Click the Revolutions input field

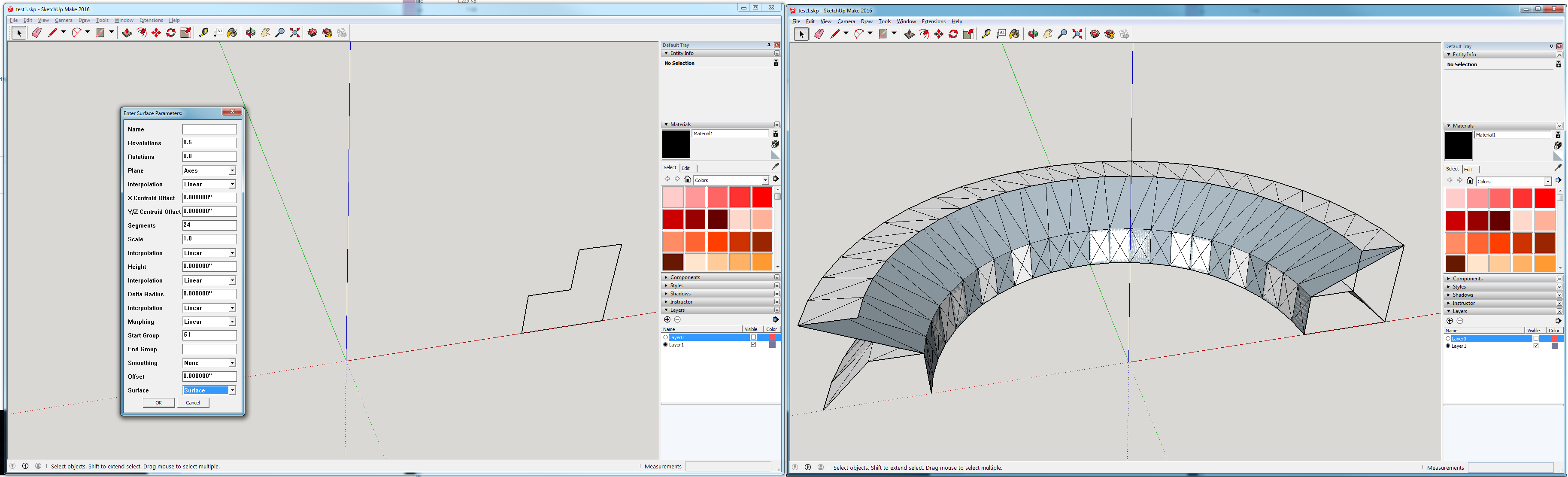(209, 143)
